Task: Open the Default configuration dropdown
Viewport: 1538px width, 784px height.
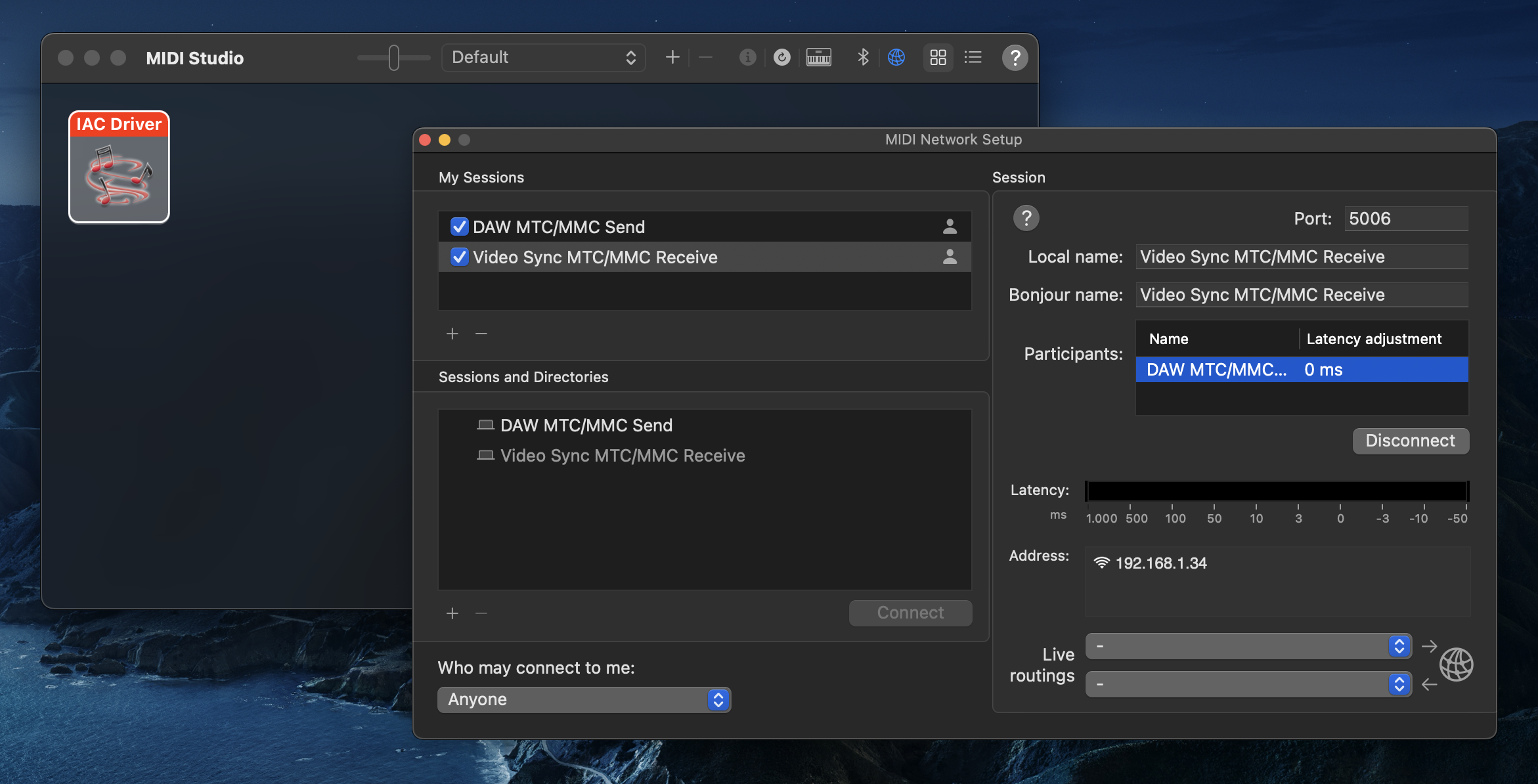Action: (544, 58)
